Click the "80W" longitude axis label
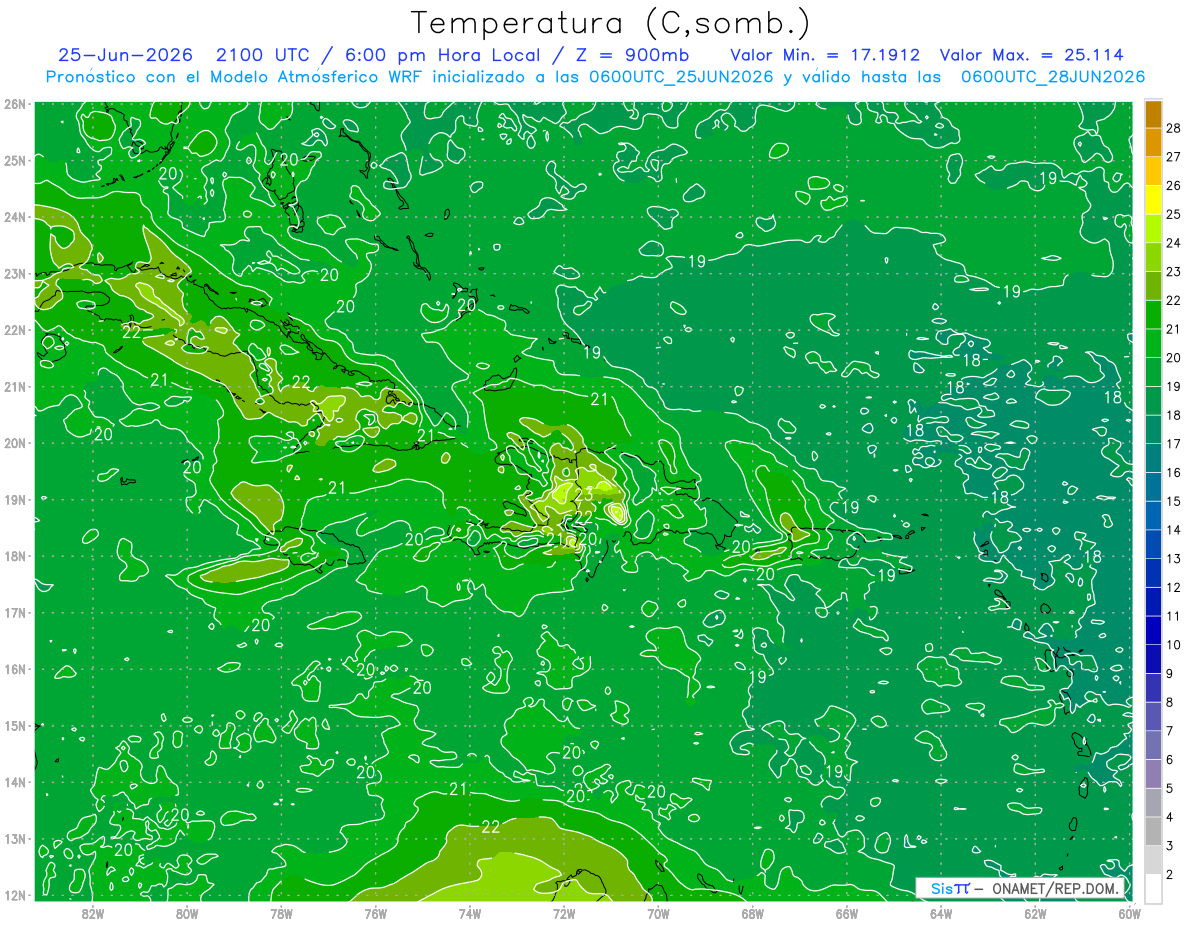This screenshot has width=1200, height=927. coord(186,912)
